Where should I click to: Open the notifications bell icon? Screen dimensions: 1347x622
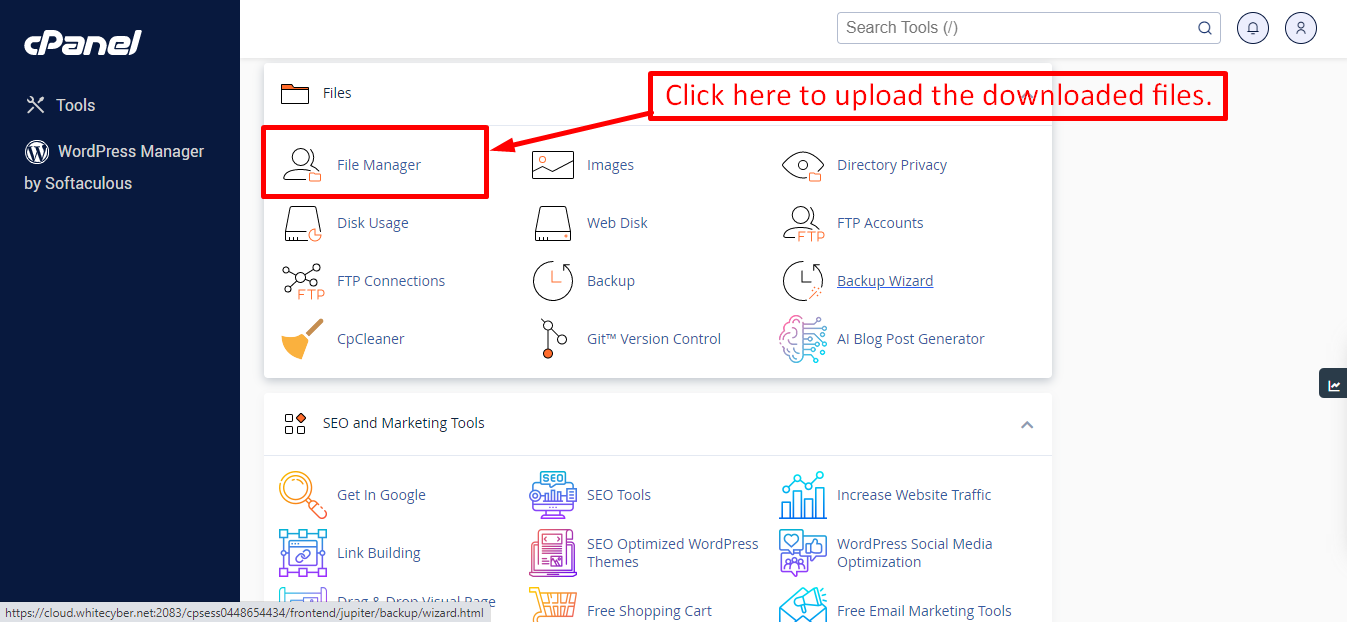[1252, 28]
